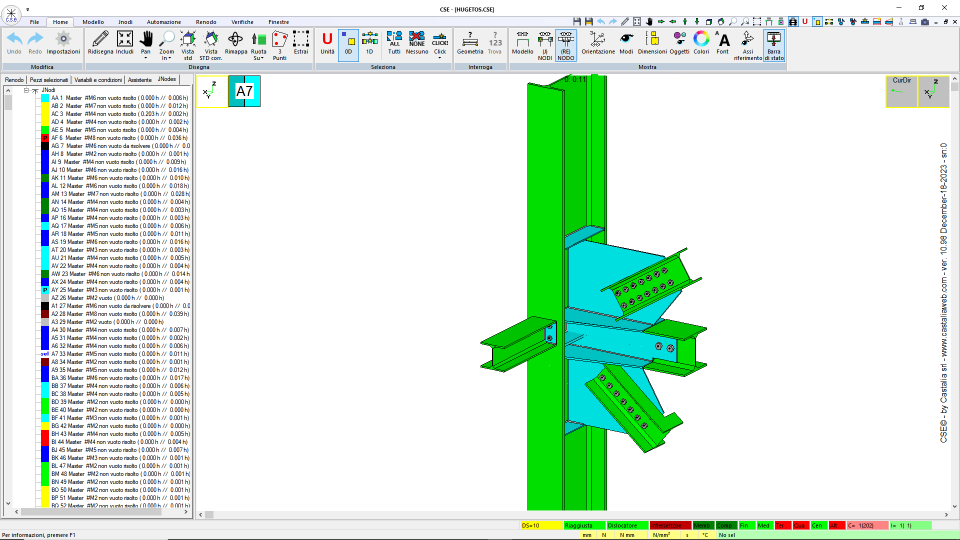Select tree row AZ 26 Master vuoto

[107, 298]
